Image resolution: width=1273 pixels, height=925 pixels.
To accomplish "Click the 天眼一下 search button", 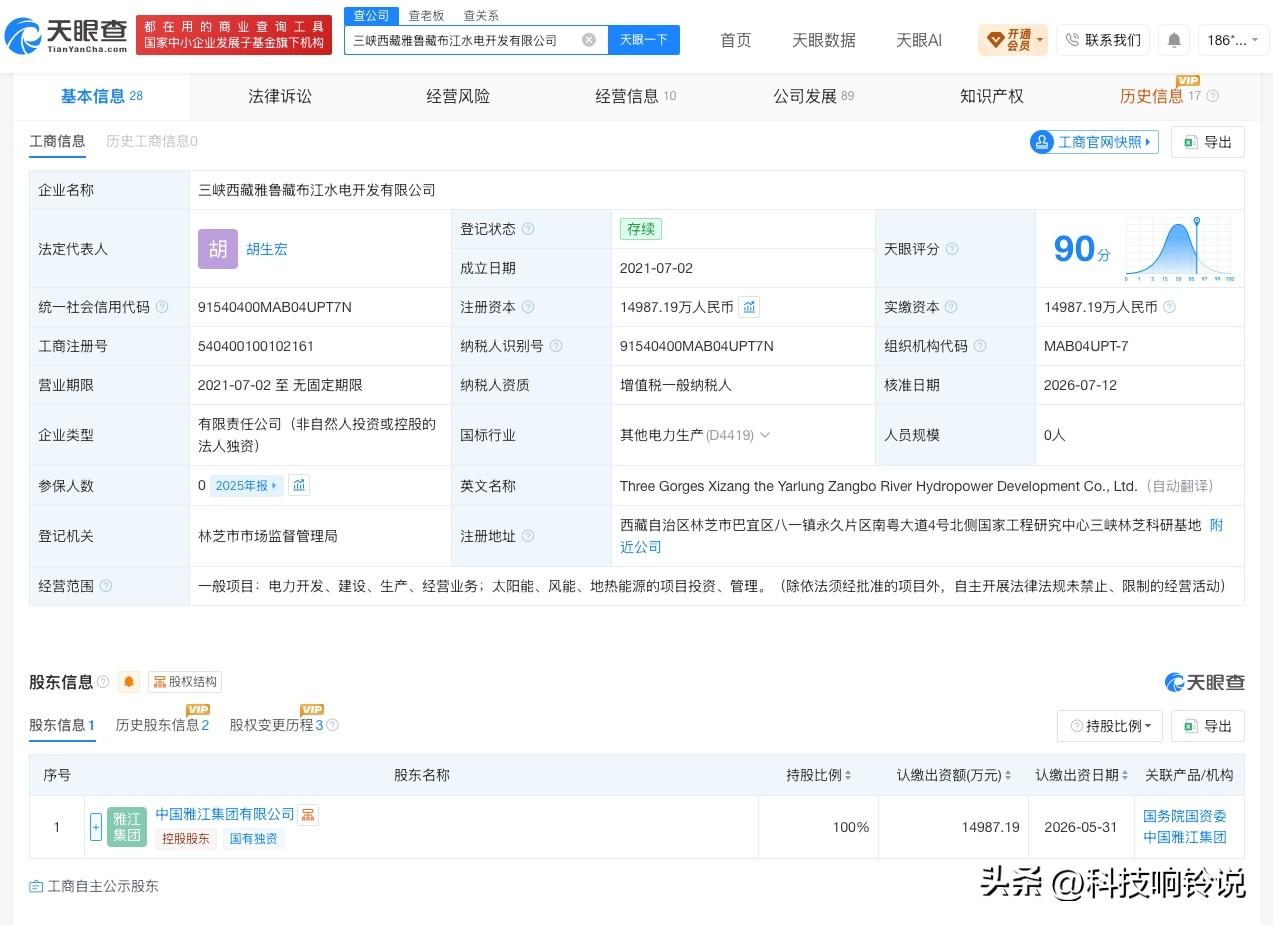I will 644,40.
